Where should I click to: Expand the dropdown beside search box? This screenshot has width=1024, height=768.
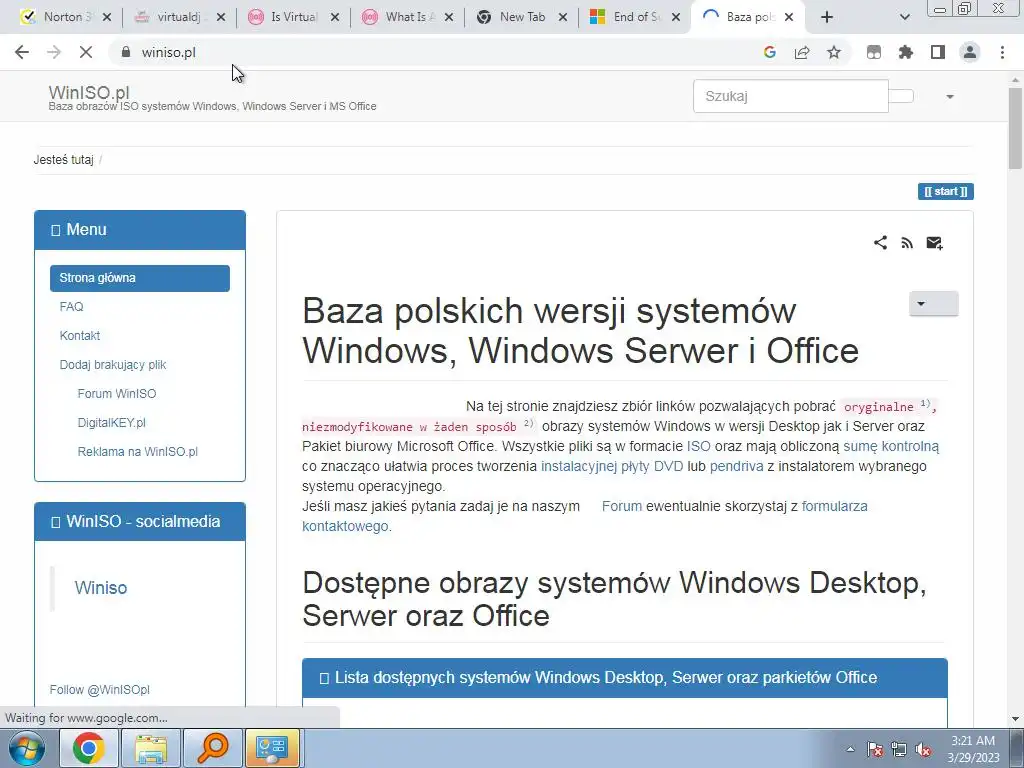[x=950, y=97]
